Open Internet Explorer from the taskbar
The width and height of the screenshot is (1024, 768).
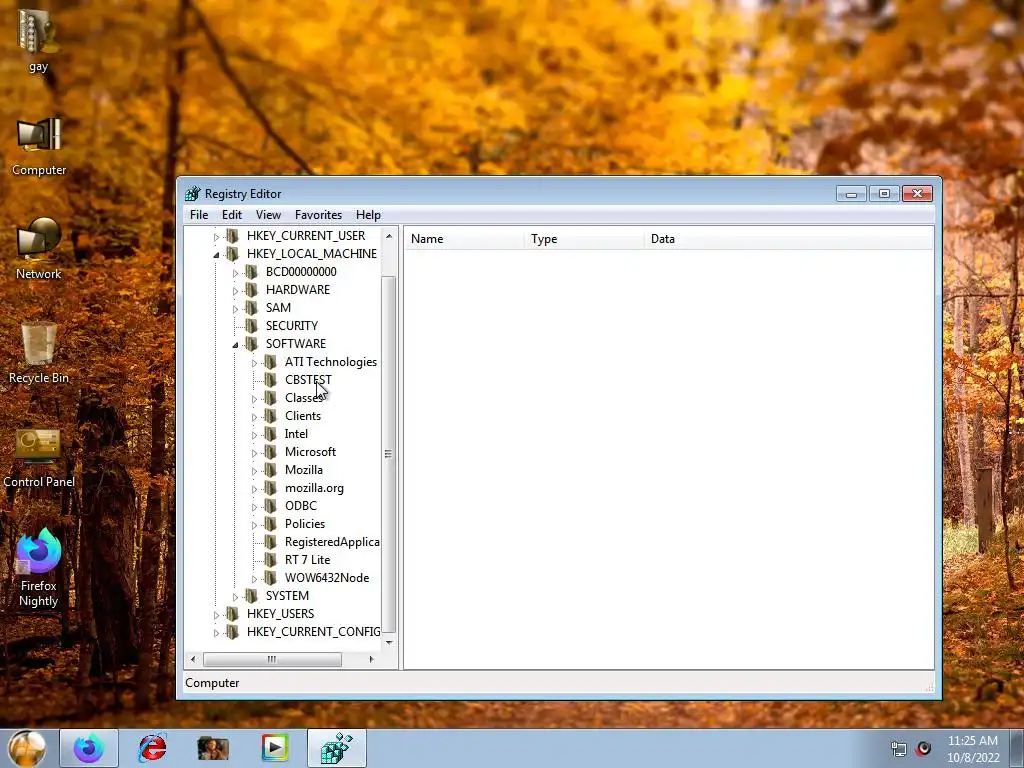click(x=152, y=748)
